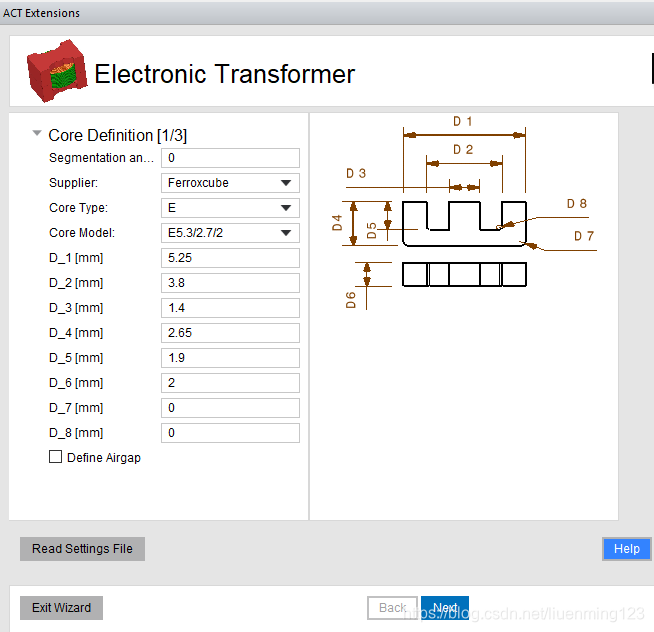The image size is (654, 632).
Task: Click the Read Settings File button
Action: (82, 549)
